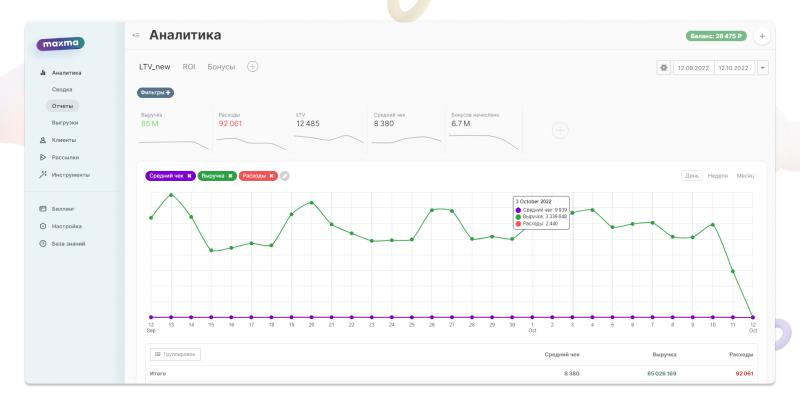This screenshot has height=406, width=800.
Task: Open the Группировка grouping selector
Action: tap(175, 353)
